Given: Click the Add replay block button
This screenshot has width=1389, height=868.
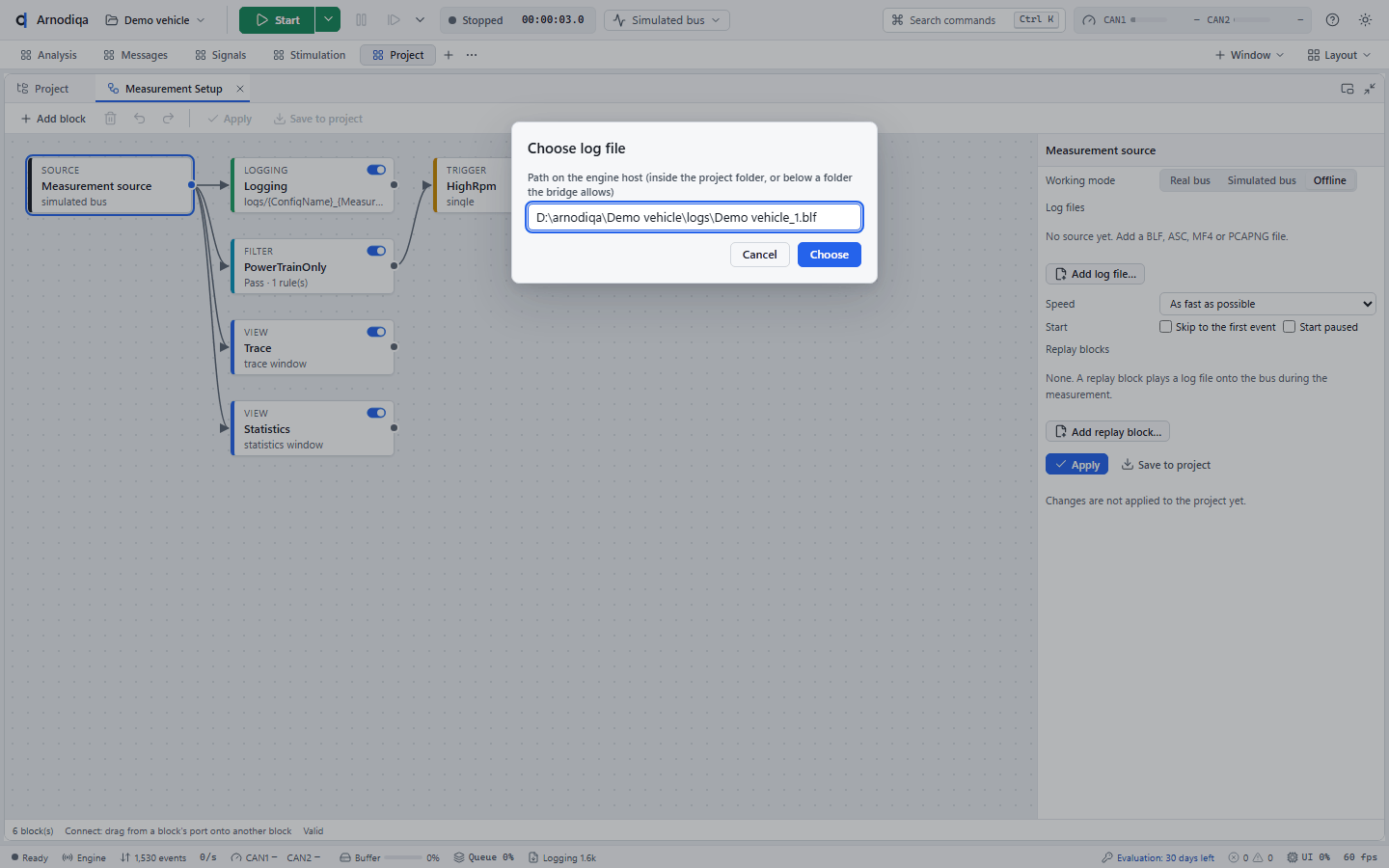Looking at the screenshot, I should click(x=1107, y=432).
